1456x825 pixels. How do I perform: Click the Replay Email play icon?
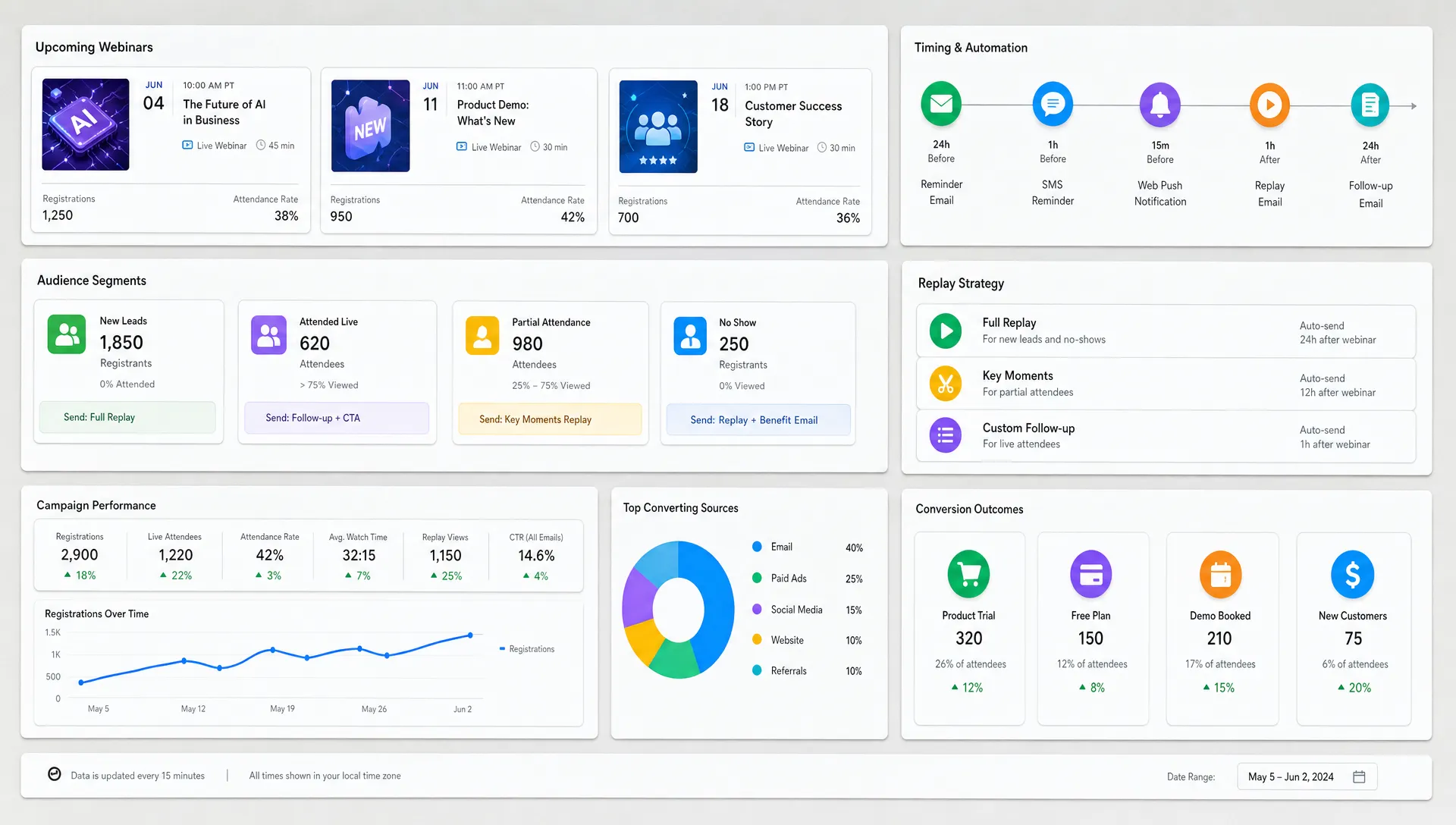[x=1269, y=105]
